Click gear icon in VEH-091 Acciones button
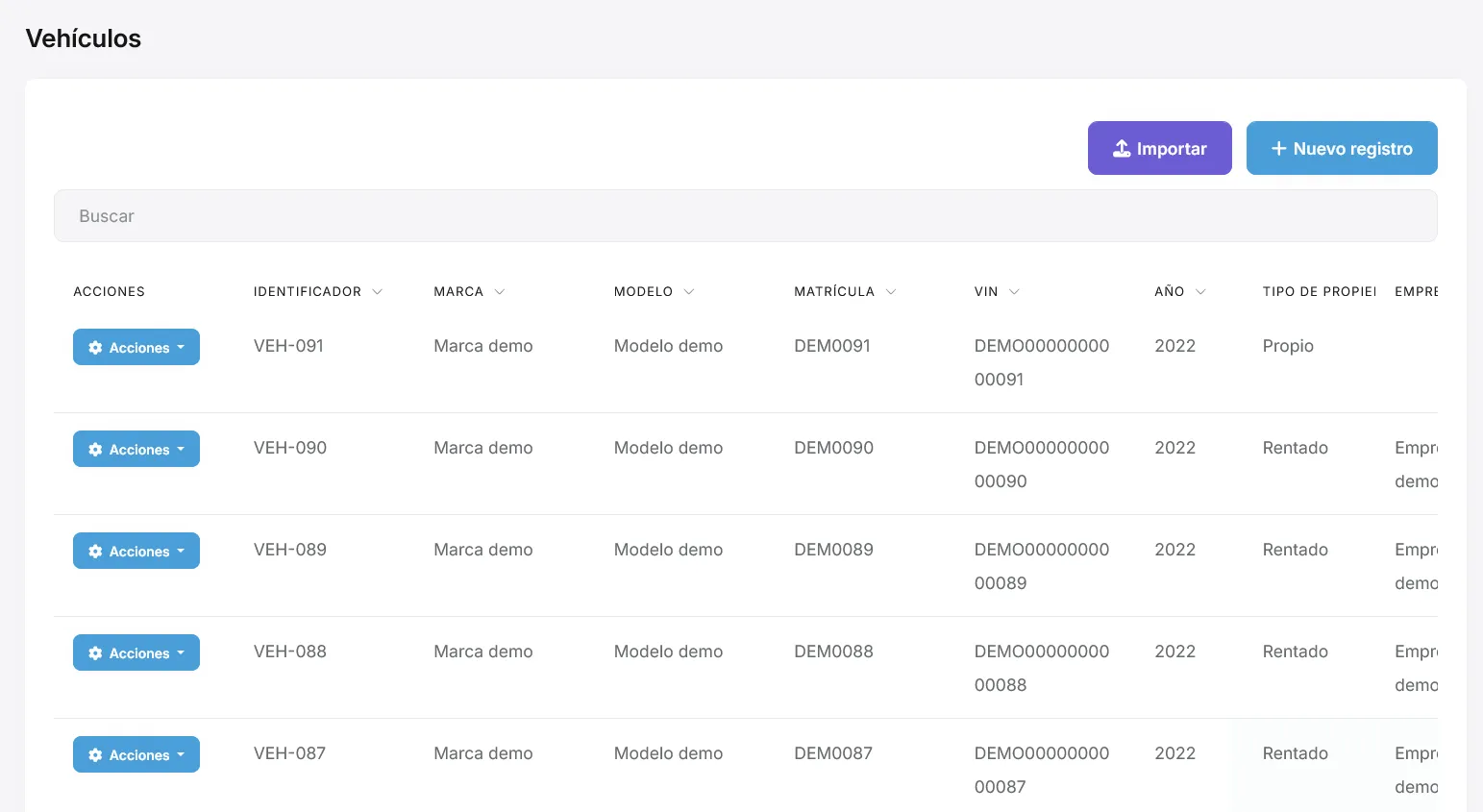 95,348
